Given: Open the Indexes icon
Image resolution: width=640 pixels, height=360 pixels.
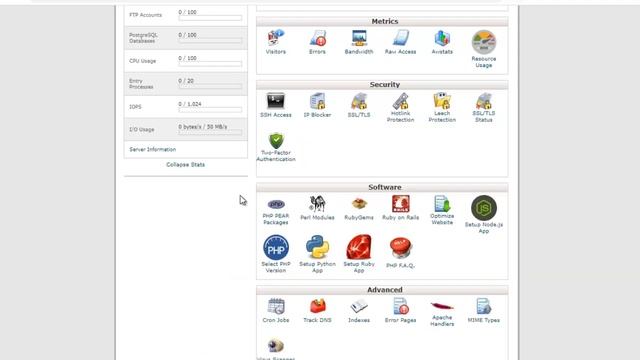Looking at the screenshot, I should (359, 307).
